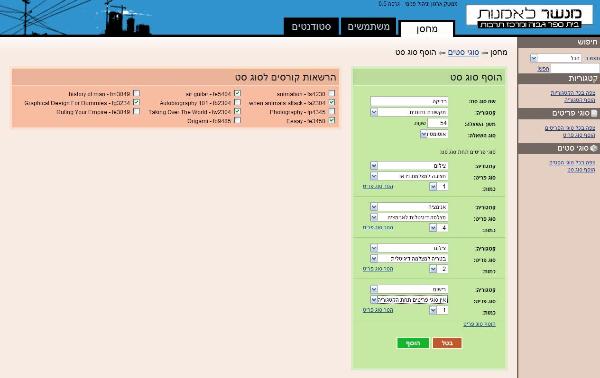Click the set type name input field
600x378 pixels.
(x=409, y=101)
